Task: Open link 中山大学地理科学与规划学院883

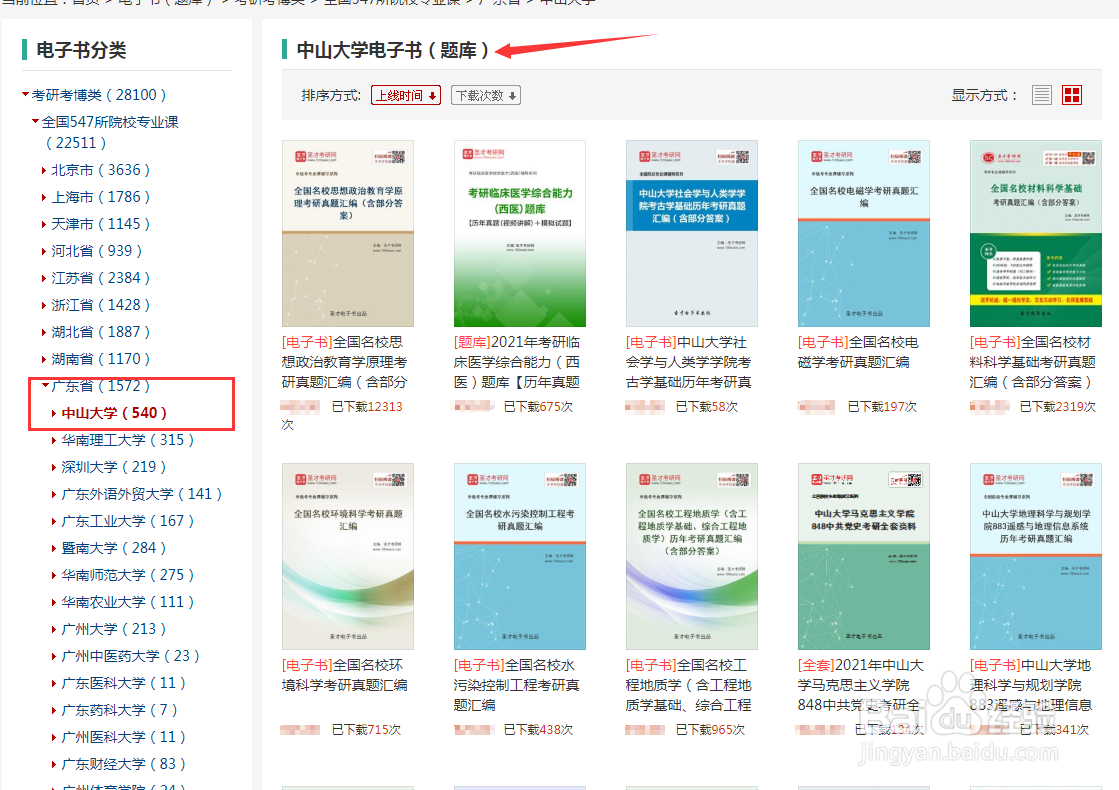Action: coord(1031,685)
